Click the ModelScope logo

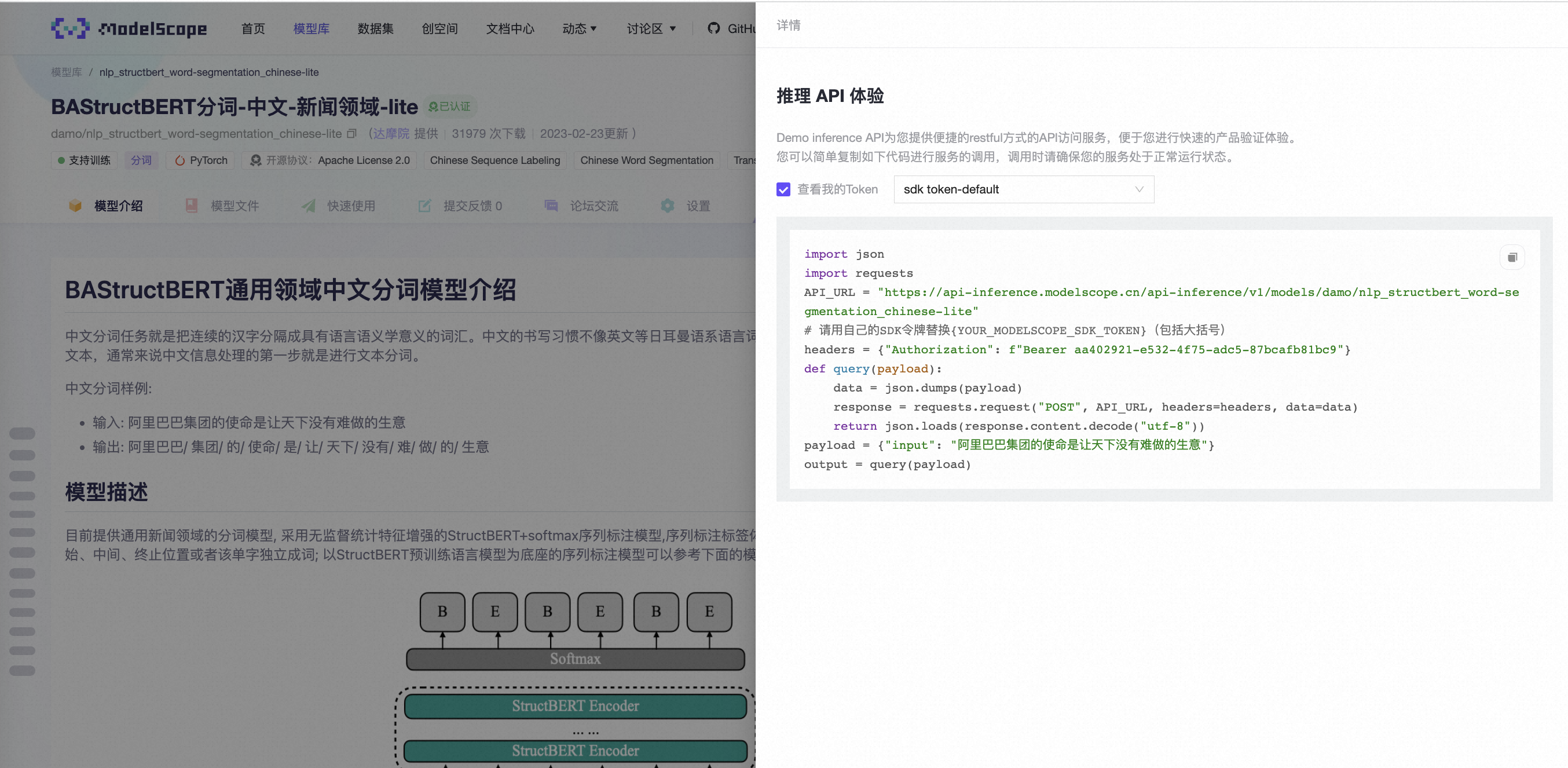(129, 28)
